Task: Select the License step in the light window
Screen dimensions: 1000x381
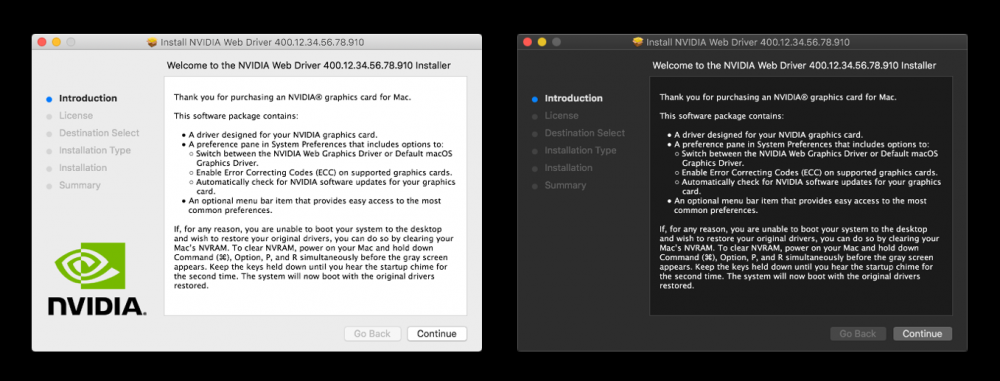Action: (76, 116)
